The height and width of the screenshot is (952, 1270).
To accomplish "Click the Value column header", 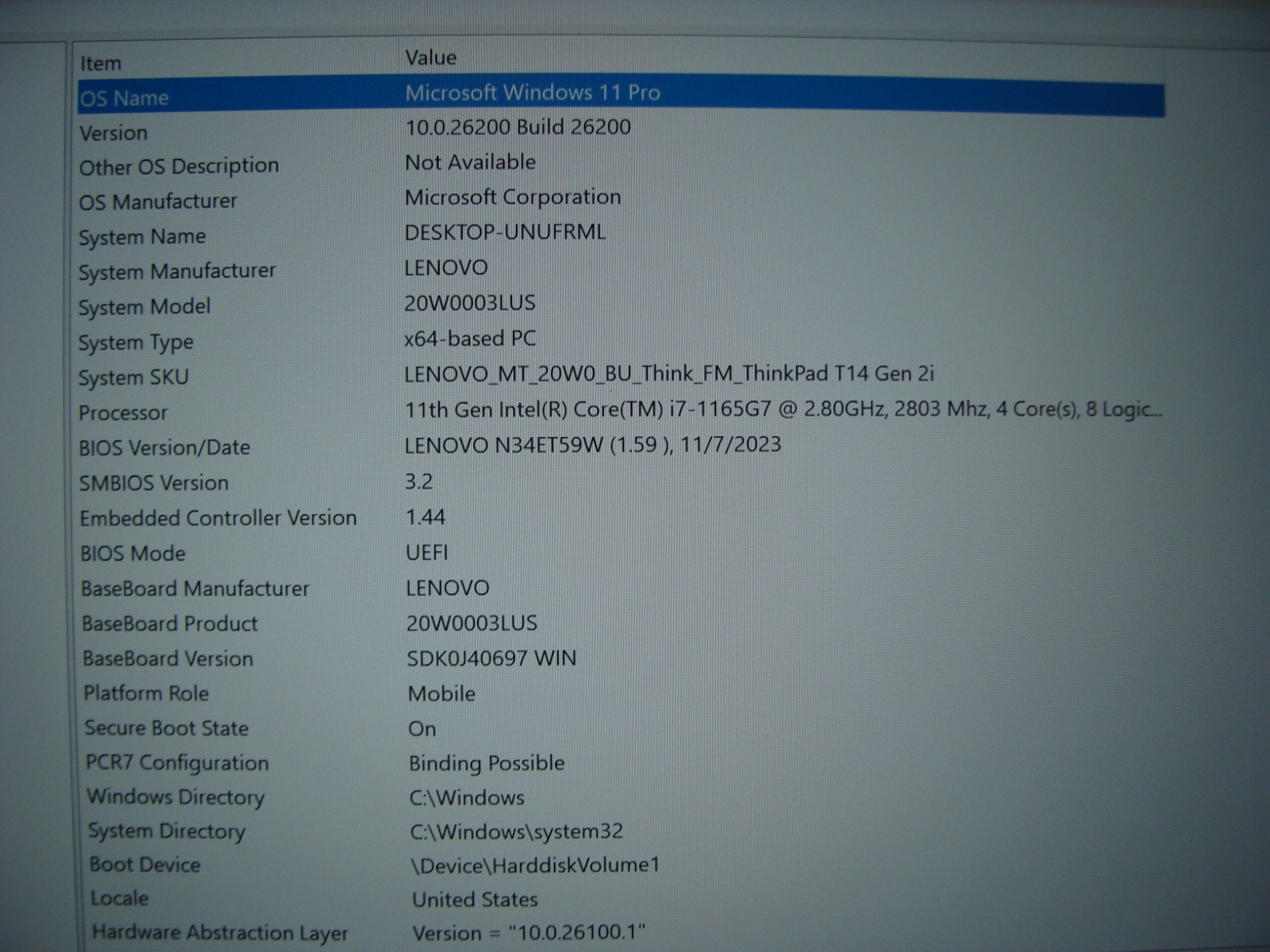I will [431, 57].
